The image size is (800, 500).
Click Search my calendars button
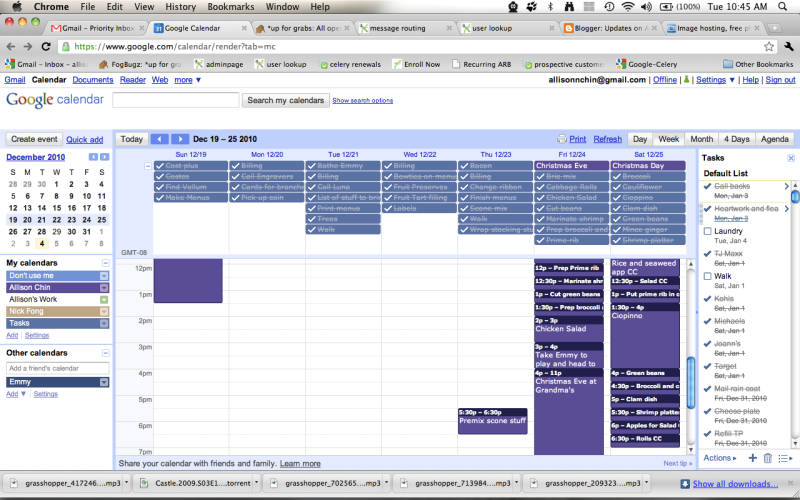286,100
